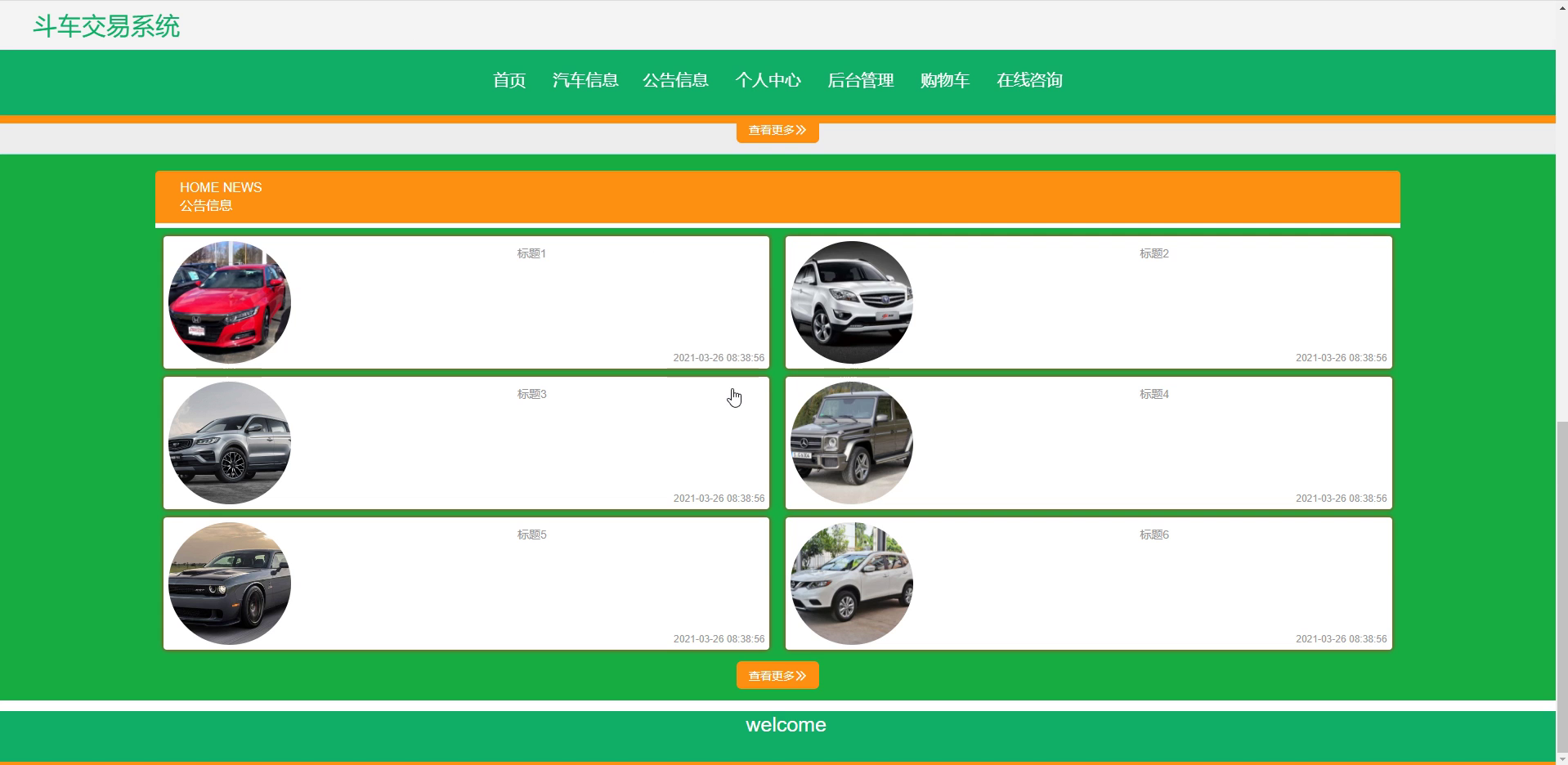The width and height of the screenshot is (1568, 765).
Task: Click the timestamp on 标题1 card
Action: pyautogui.click(x=719, y=358)
